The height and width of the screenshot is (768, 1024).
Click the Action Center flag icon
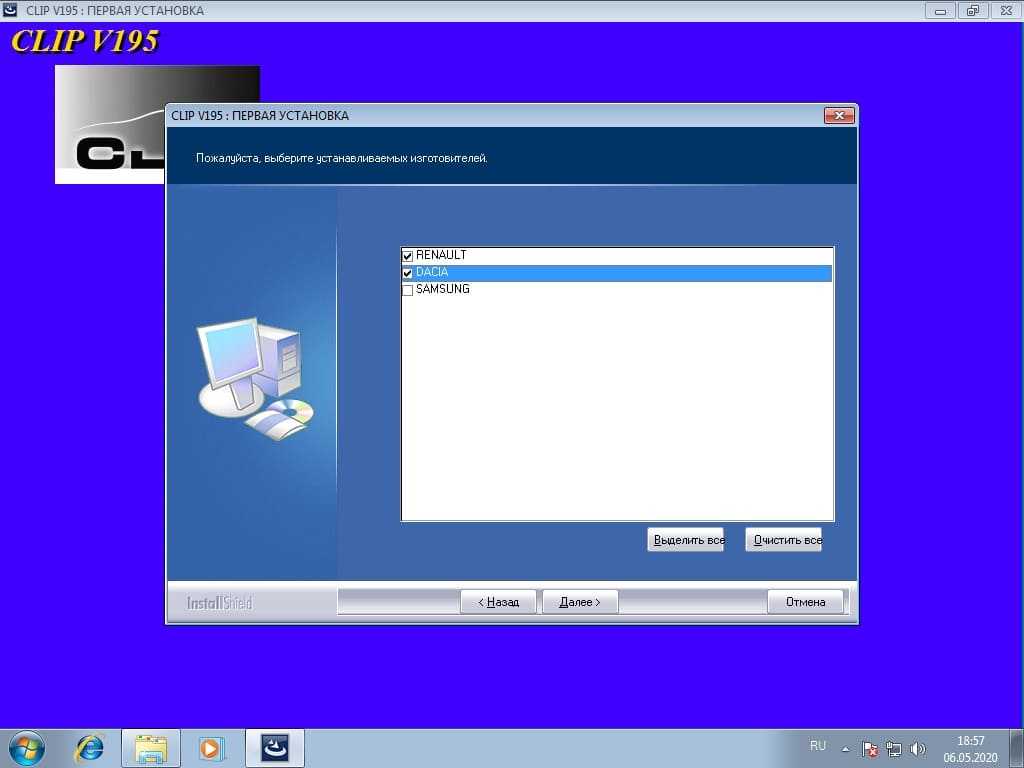pyautogui.click(x=870, y=748)
